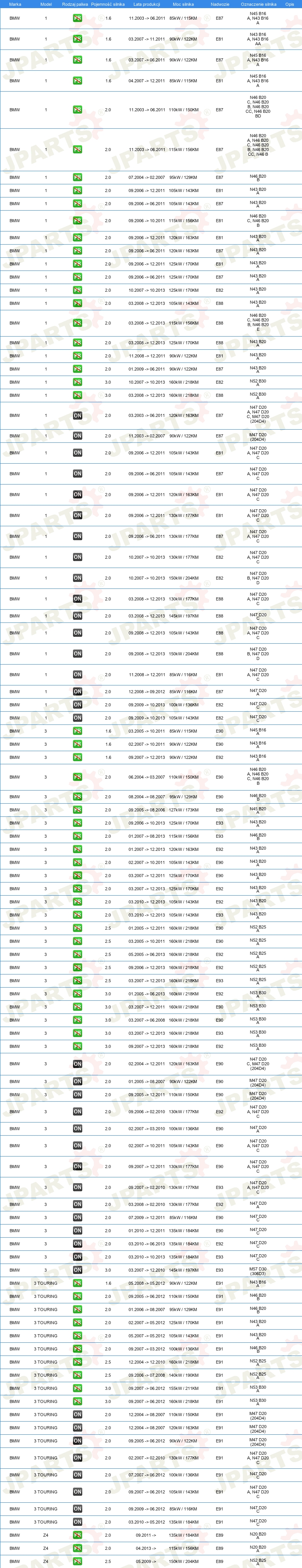
Task: Select date text 09.2007 -> 03.2012
Action: tap(147, 1349)
